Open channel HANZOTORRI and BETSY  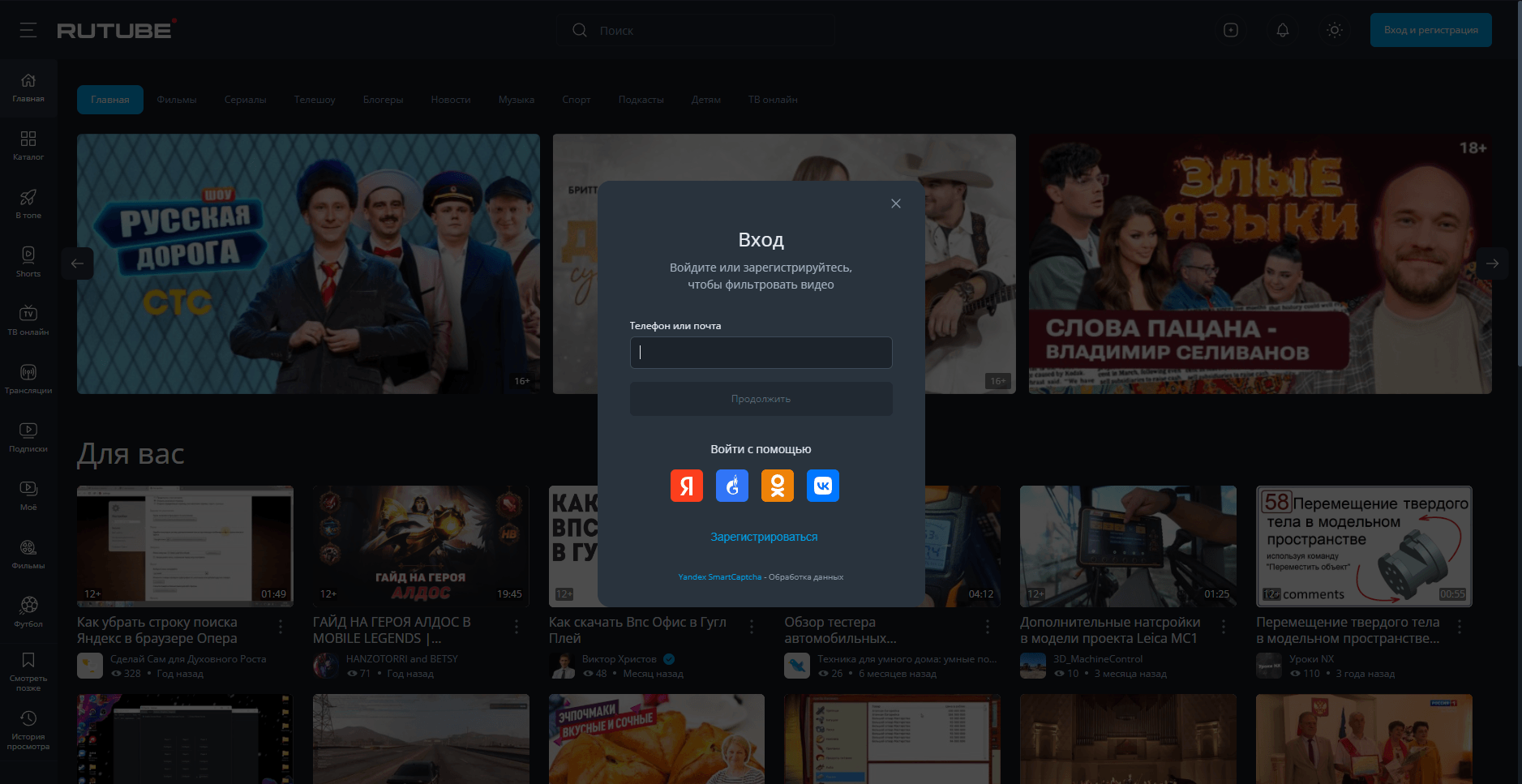click(x=402, y=659)
